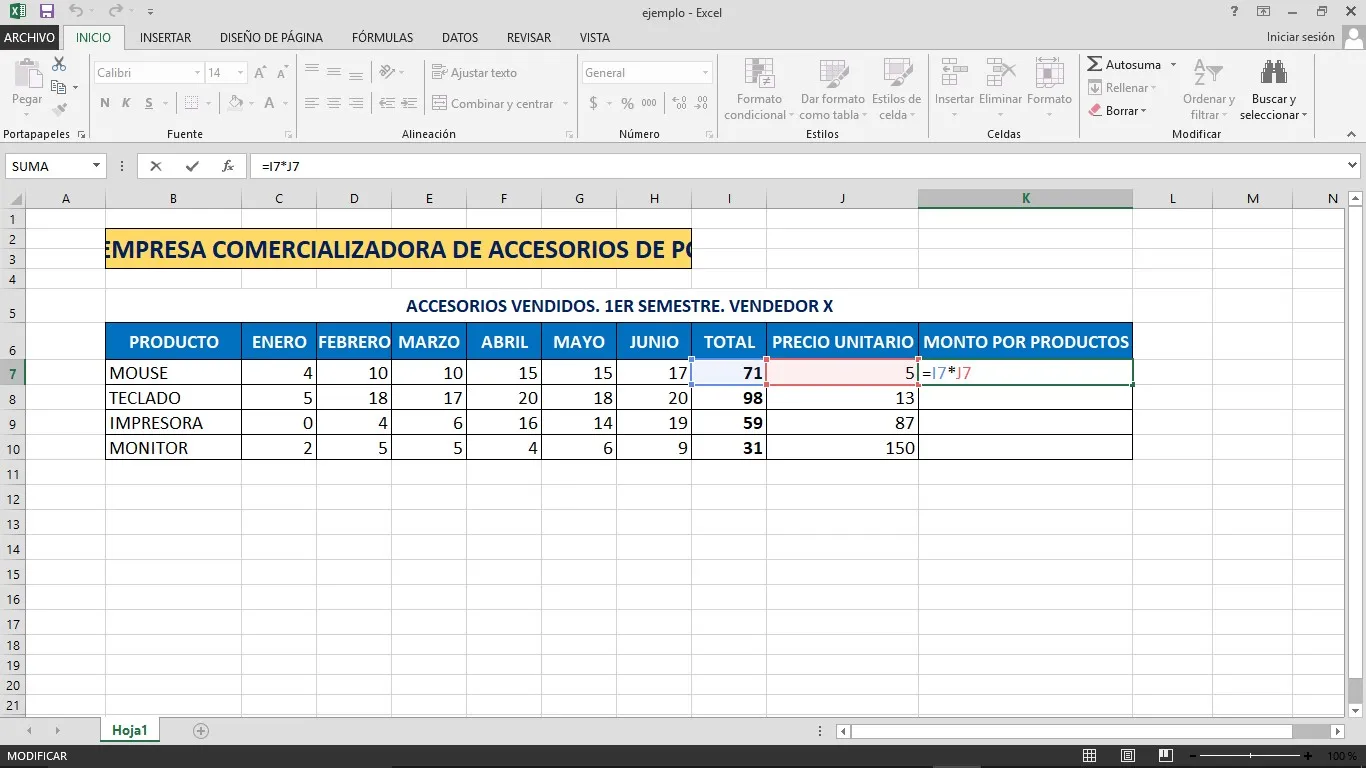Open the Combinar y centrar dropdown arrow
The width and height of the screenshot is (1366, 768).
566,103
